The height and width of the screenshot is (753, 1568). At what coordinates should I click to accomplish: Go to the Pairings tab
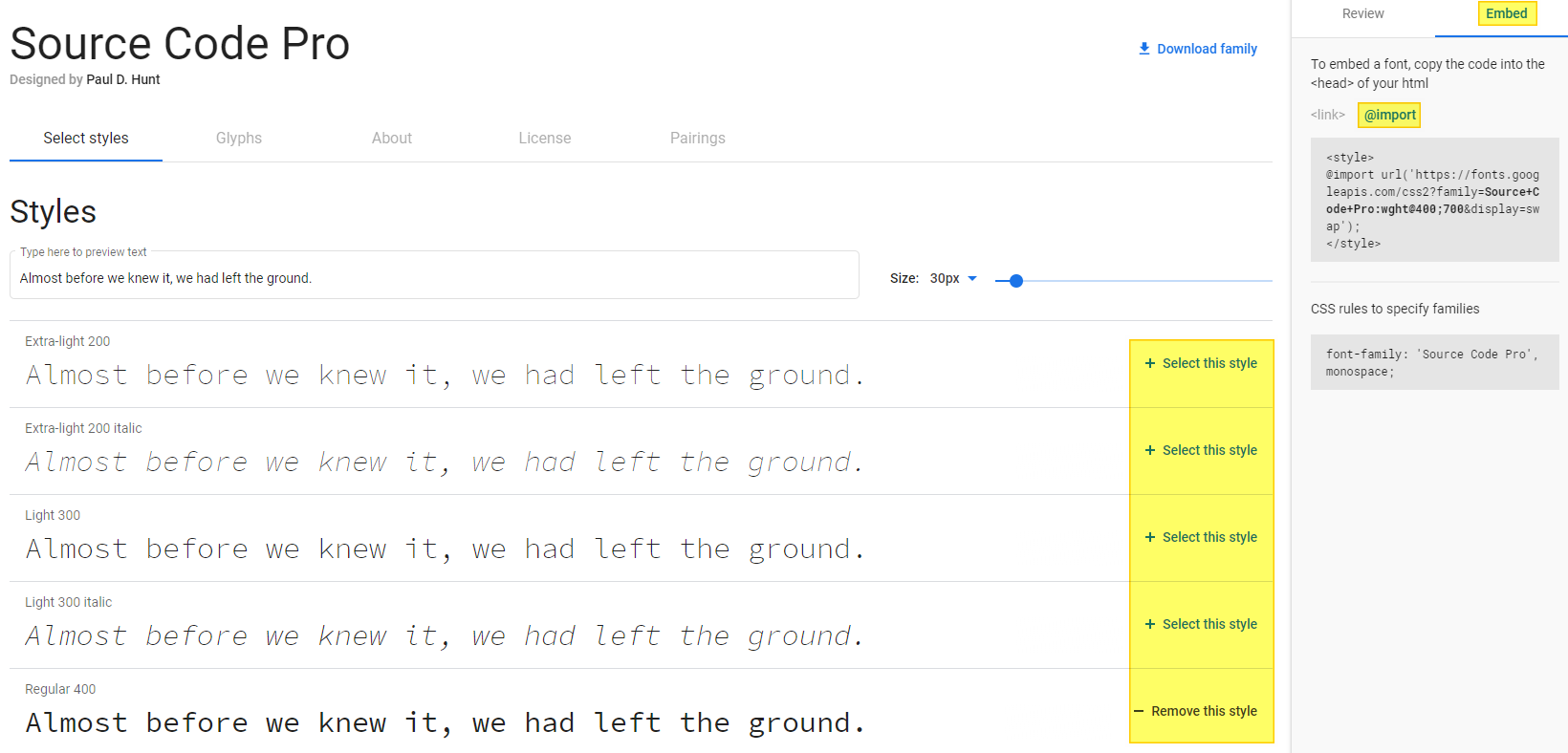coord(698,138)
